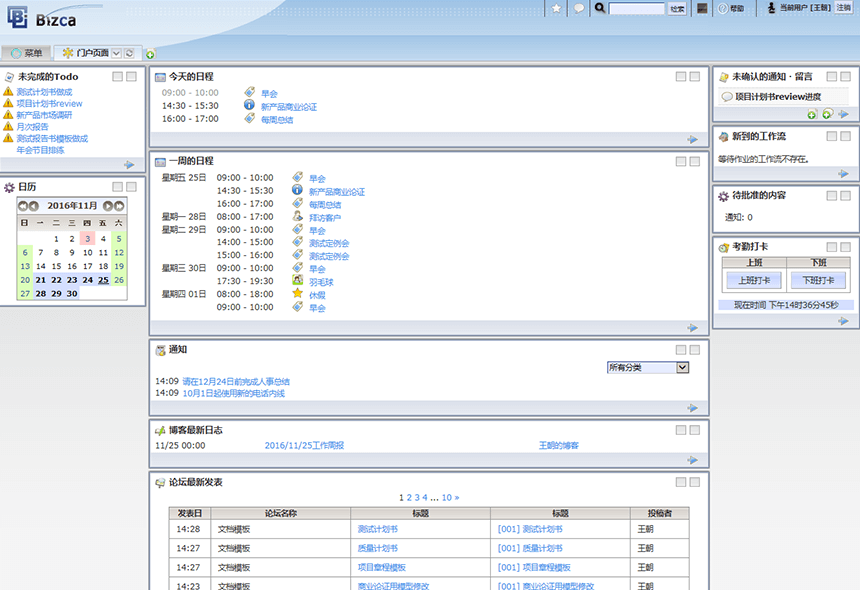Open the 所有分类 category dropdown

[648, 368]
